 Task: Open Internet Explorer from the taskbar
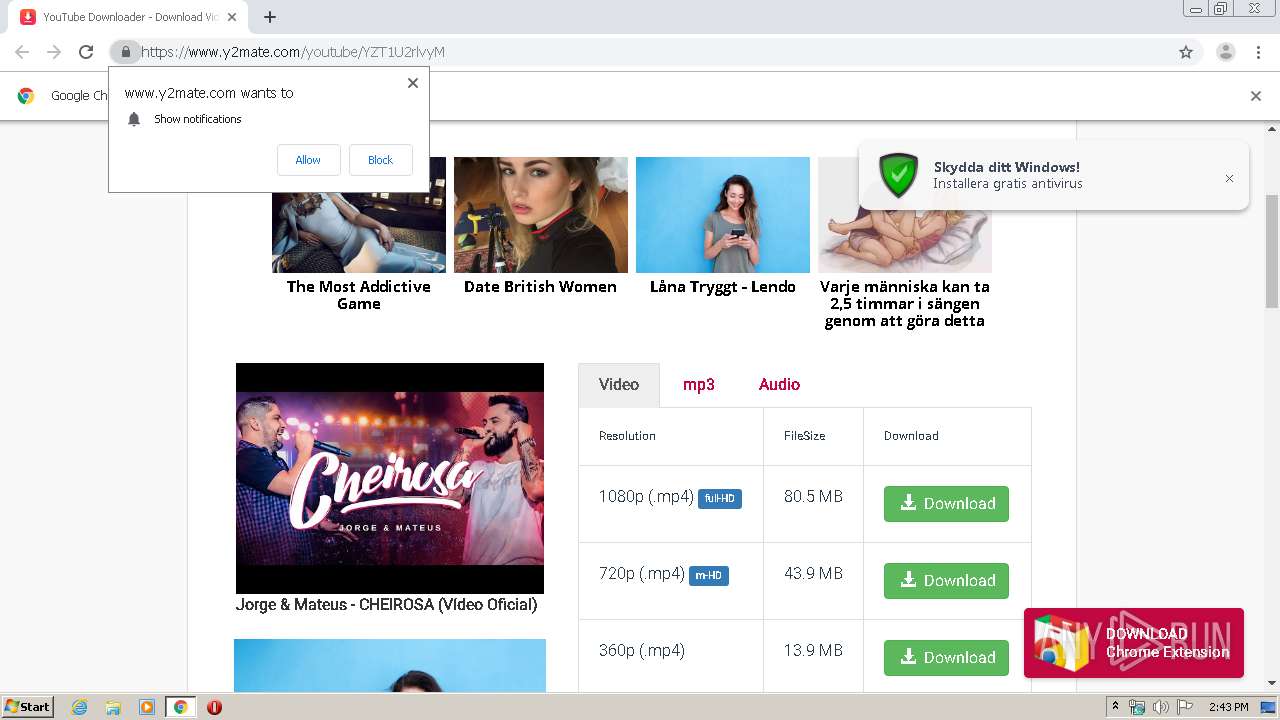point(80,707)
